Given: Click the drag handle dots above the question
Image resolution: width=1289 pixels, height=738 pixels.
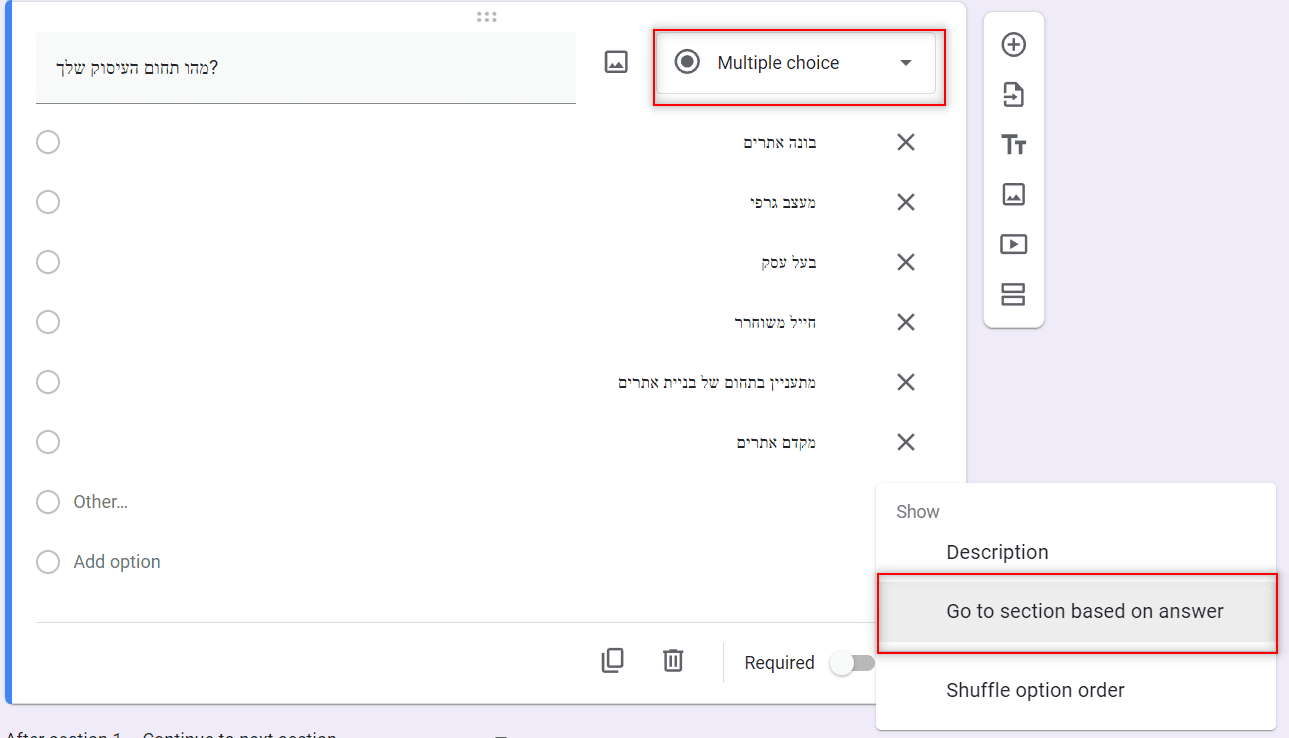Looking at the screenshot, I should [x=487, y=17].
